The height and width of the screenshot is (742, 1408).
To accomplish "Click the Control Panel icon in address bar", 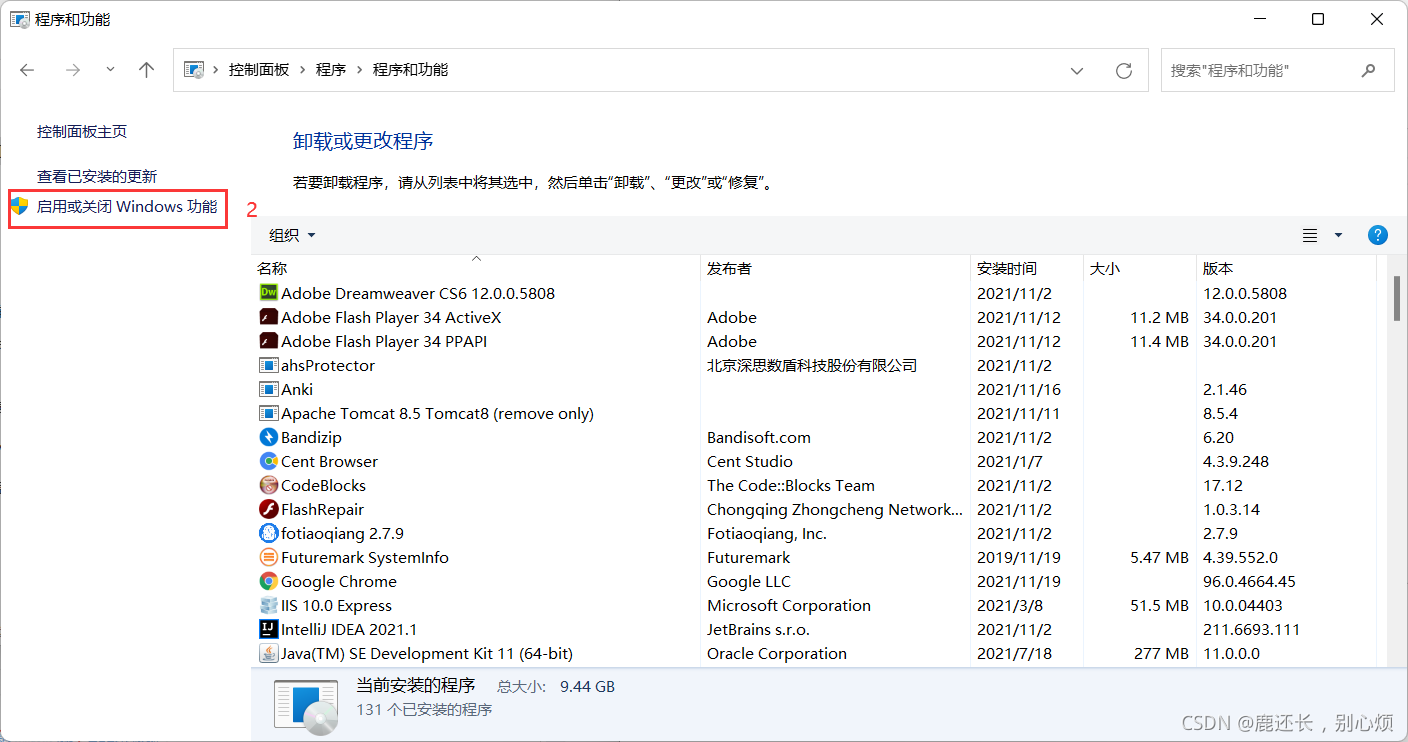I will pyautogui.click(x=195, y=70).
